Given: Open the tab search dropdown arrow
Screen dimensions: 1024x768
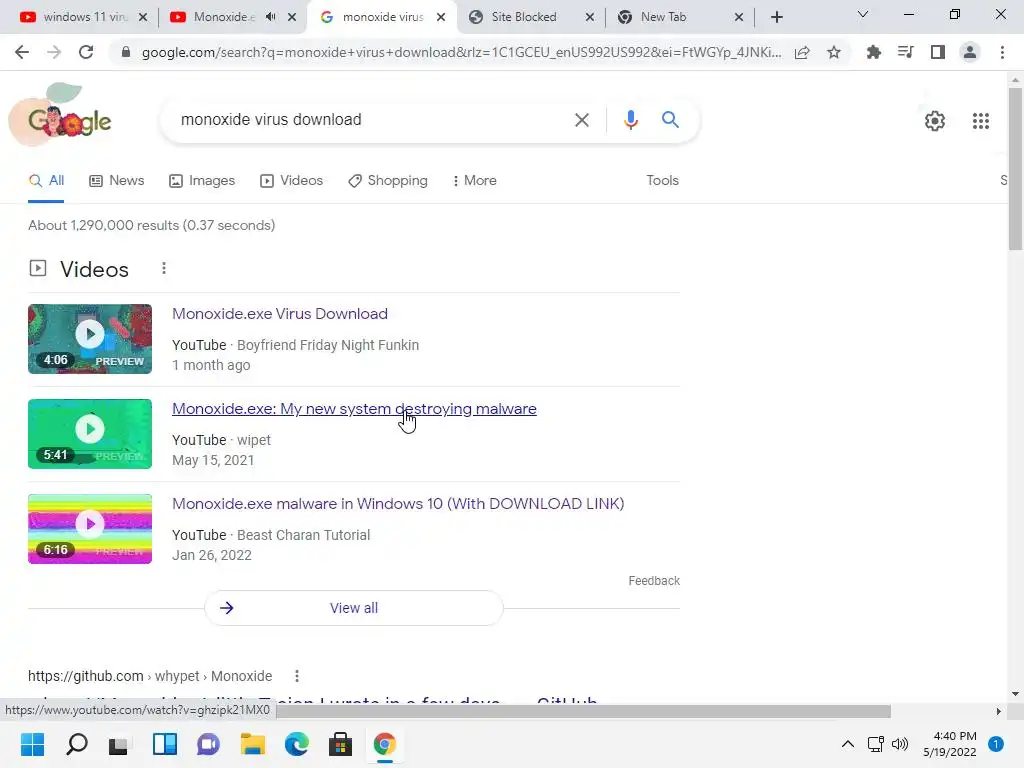Looking at the screenshot, I should tap(863, 14).
